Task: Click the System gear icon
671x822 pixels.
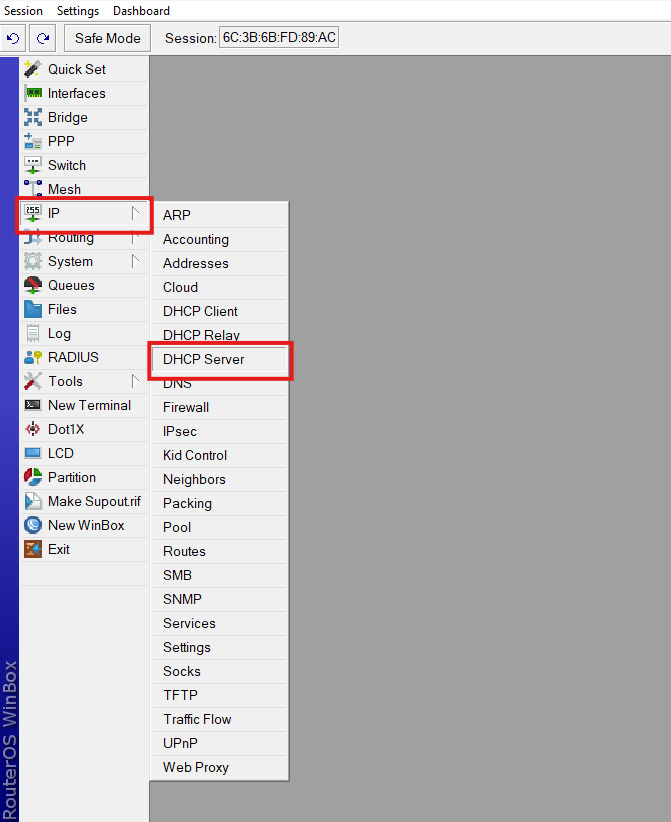Action: coord(33,261)
